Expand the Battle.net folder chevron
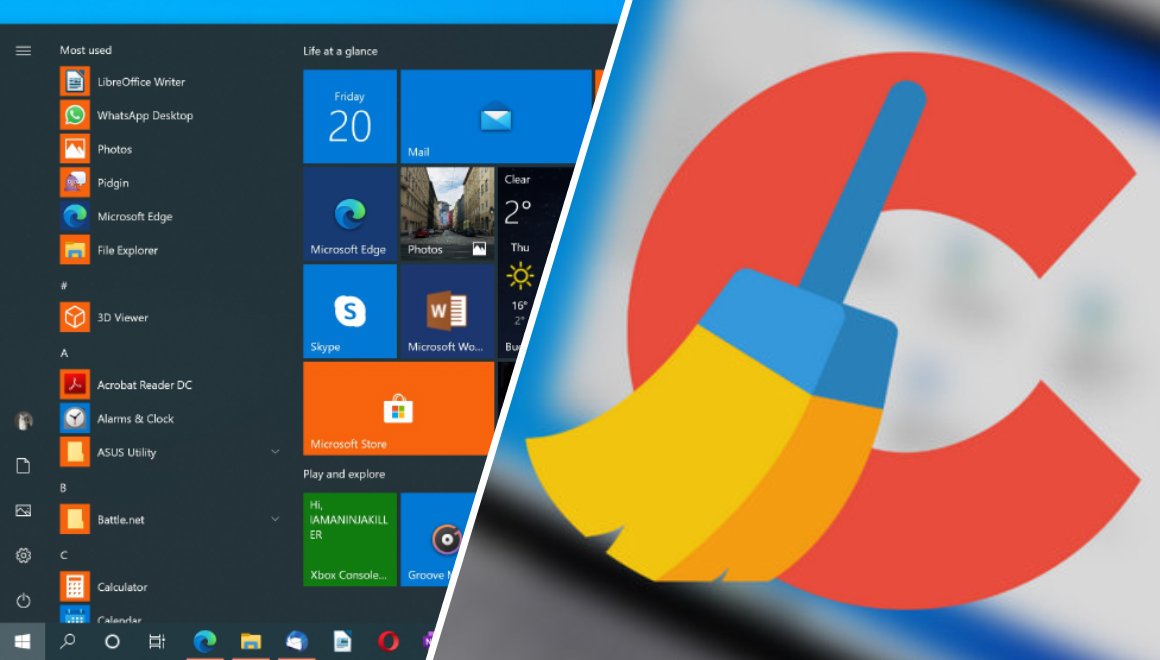The height and width of the screenshot is (660, 1160). (275, 519)
